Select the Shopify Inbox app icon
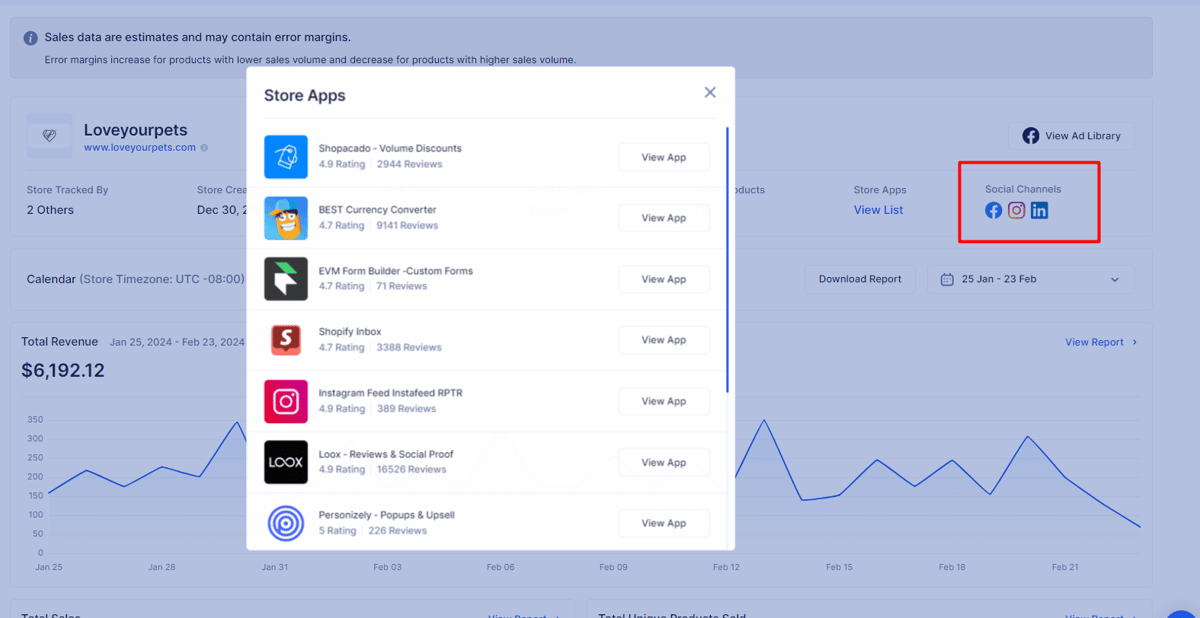The height and width of the screenshot is (618, 1200). coord(286,340)
